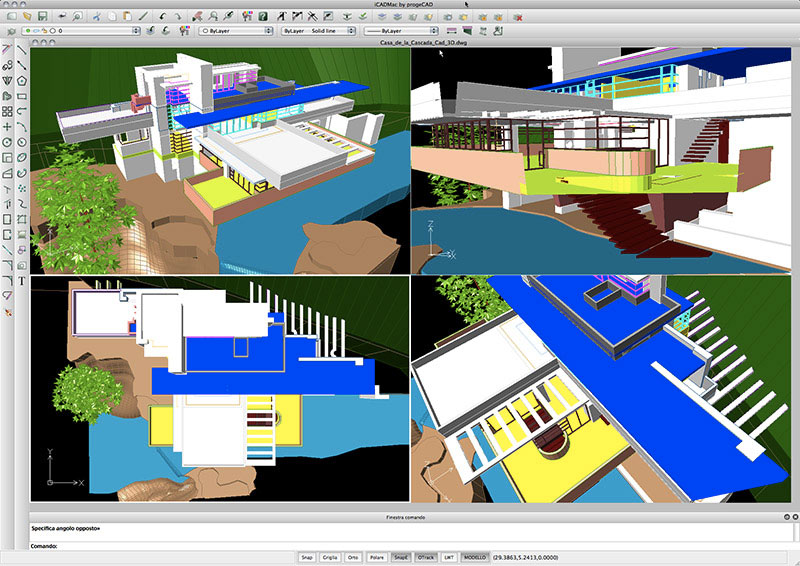Click the coordinates readout in status bar

tap(525, 557)
